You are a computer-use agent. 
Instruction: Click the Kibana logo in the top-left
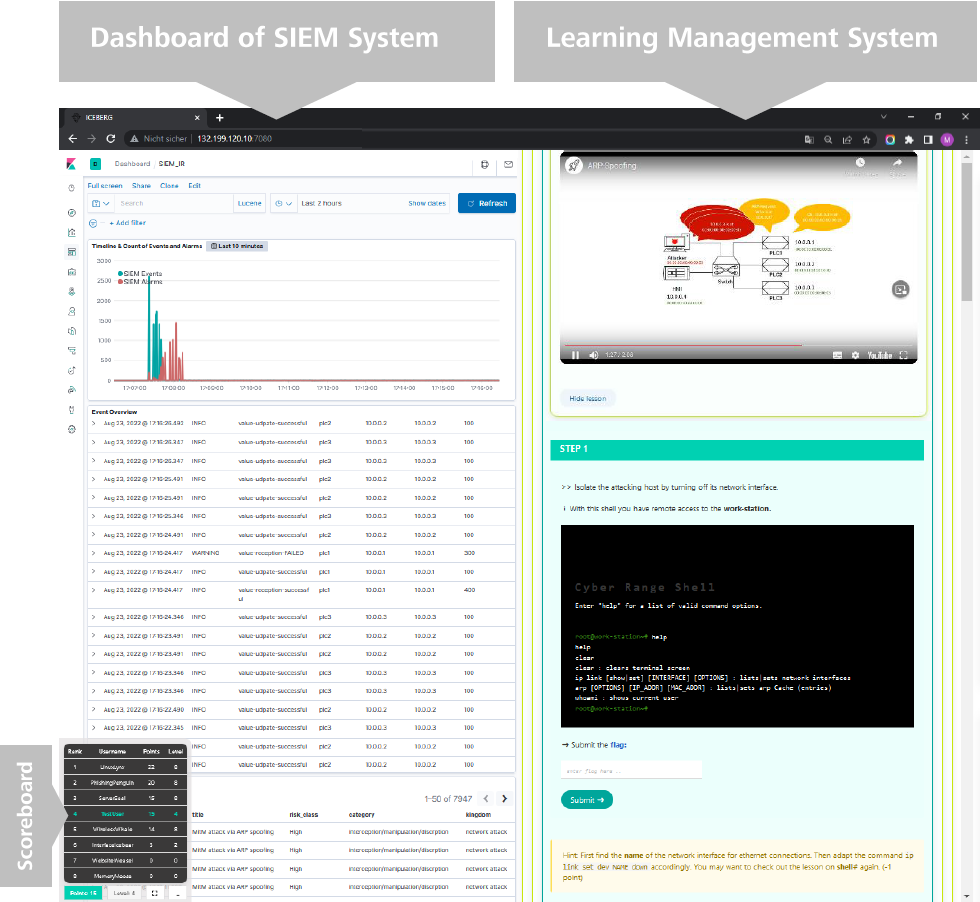coord(71,164)
